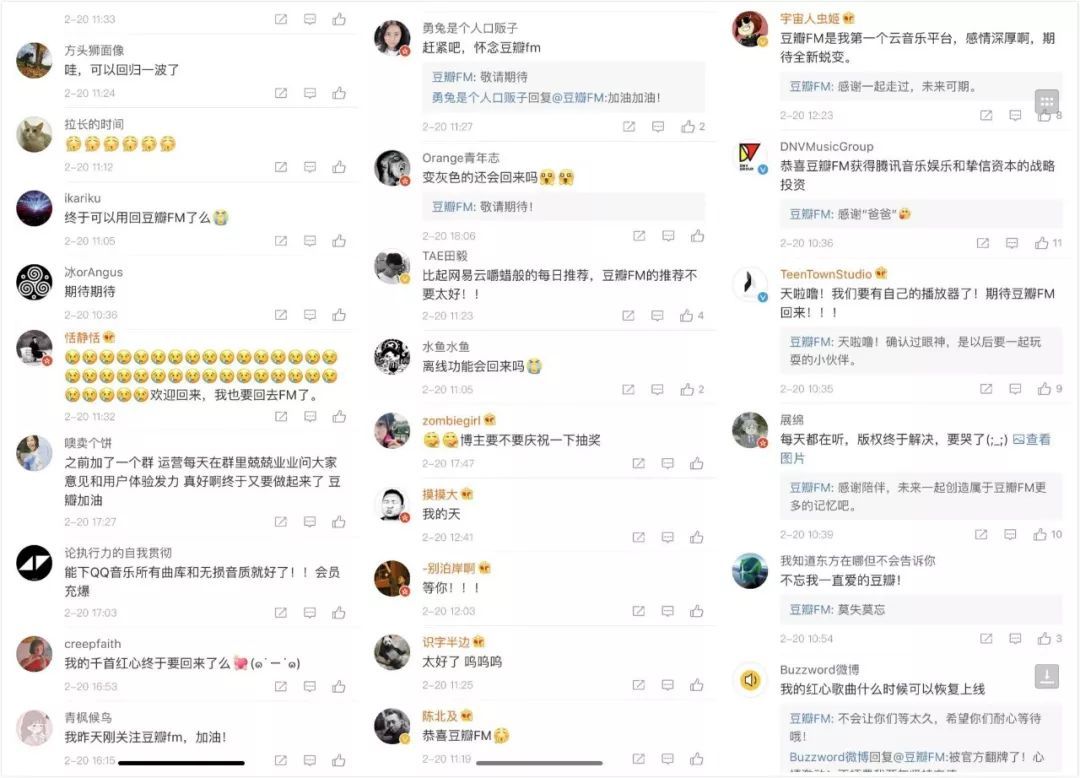
Task: Like 水鱼水鱼's comment about 离线功能
Action: (x=687, y=389)
